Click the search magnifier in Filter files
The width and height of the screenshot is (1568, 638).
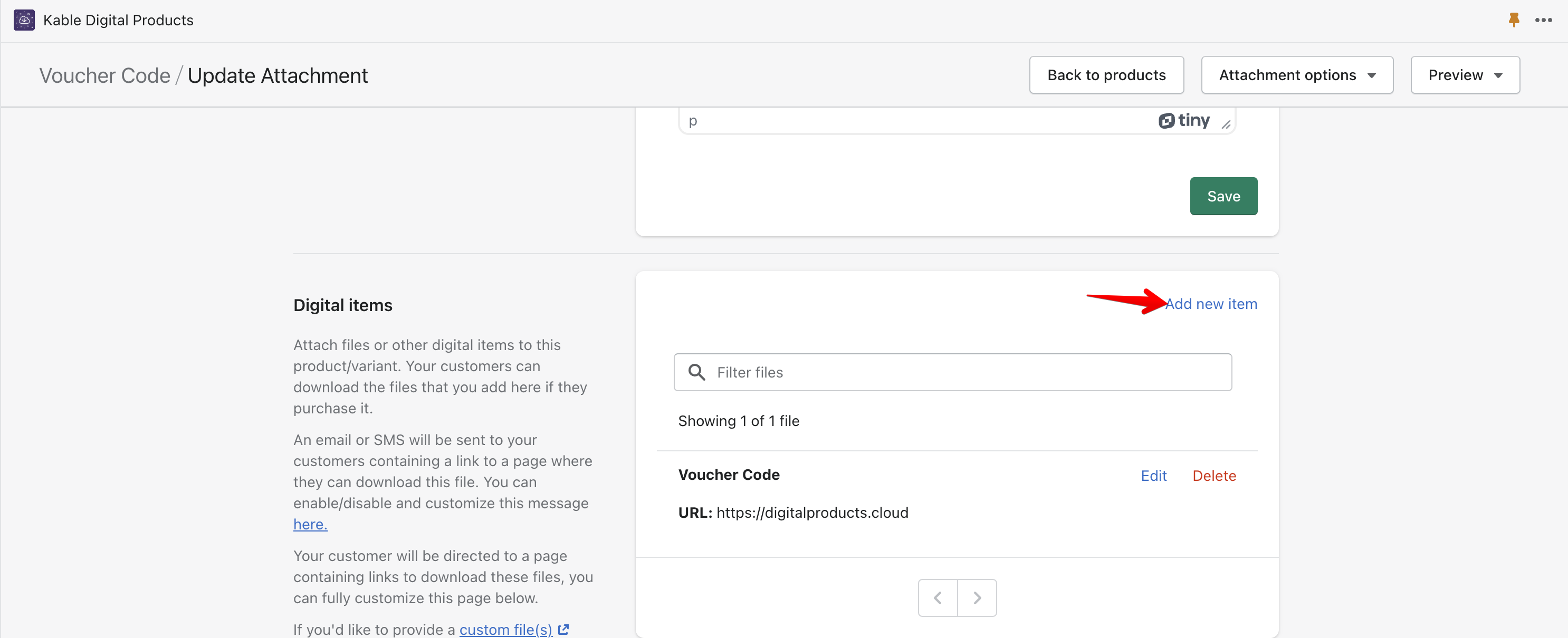(x=697, y=372)
